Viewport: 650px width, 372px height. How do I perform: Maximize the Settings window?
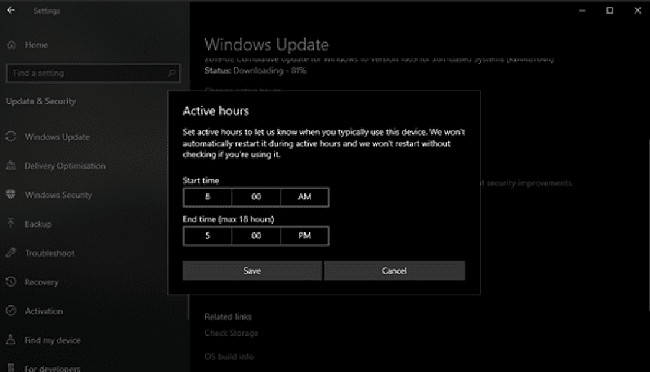[x=609, y=10]
